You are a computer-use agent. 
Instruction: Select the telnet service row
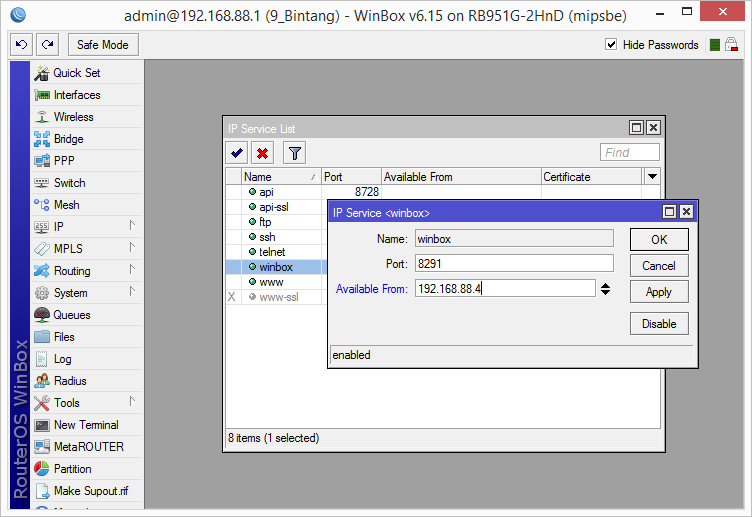(276, 252)
